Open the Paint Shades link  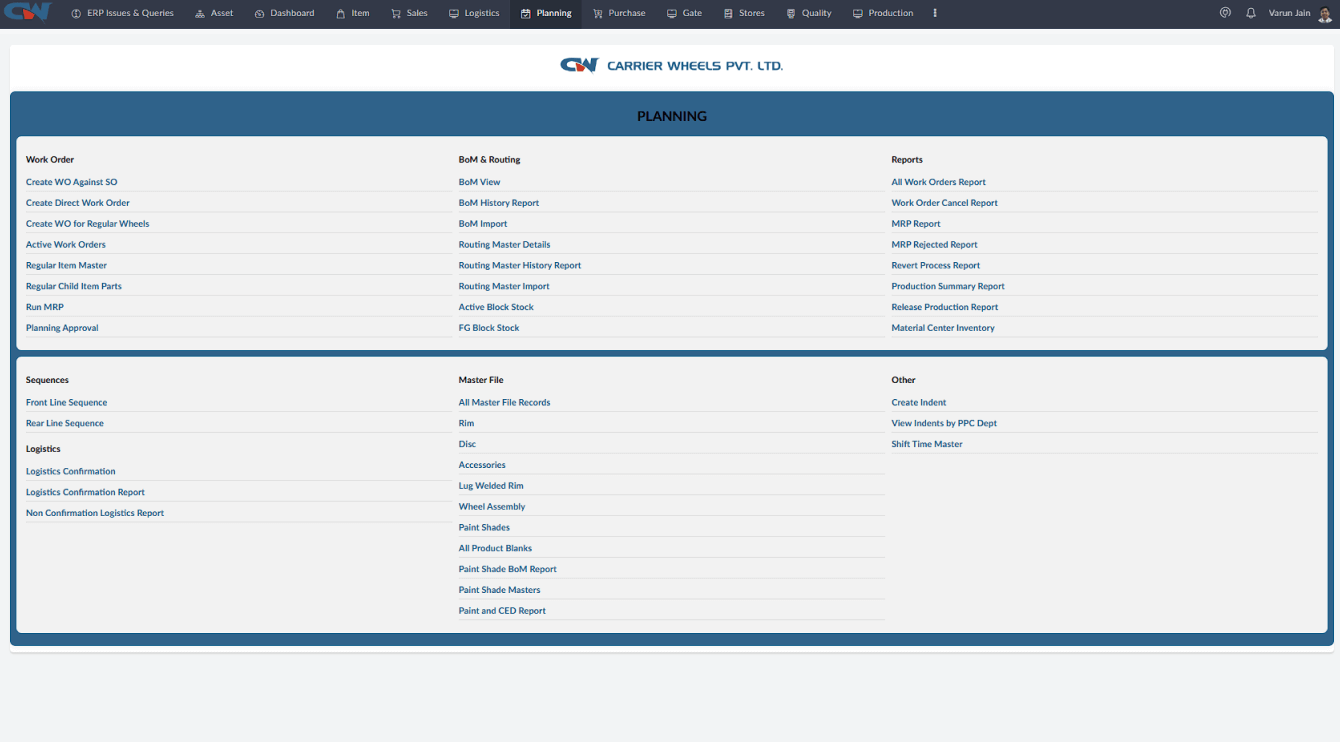pos(484,528)
